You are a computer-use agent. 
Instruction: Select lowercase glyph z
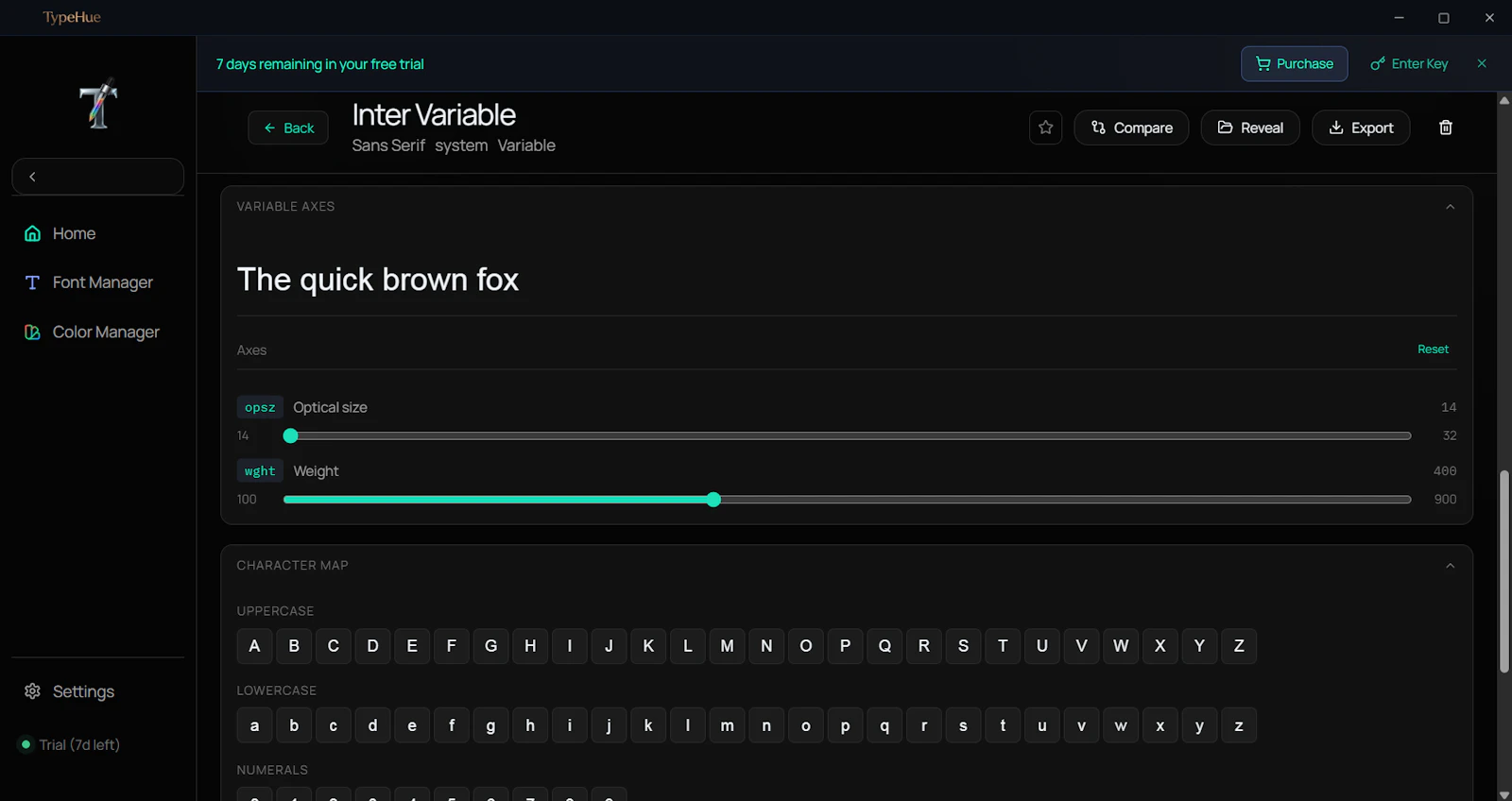[1239, 725]
